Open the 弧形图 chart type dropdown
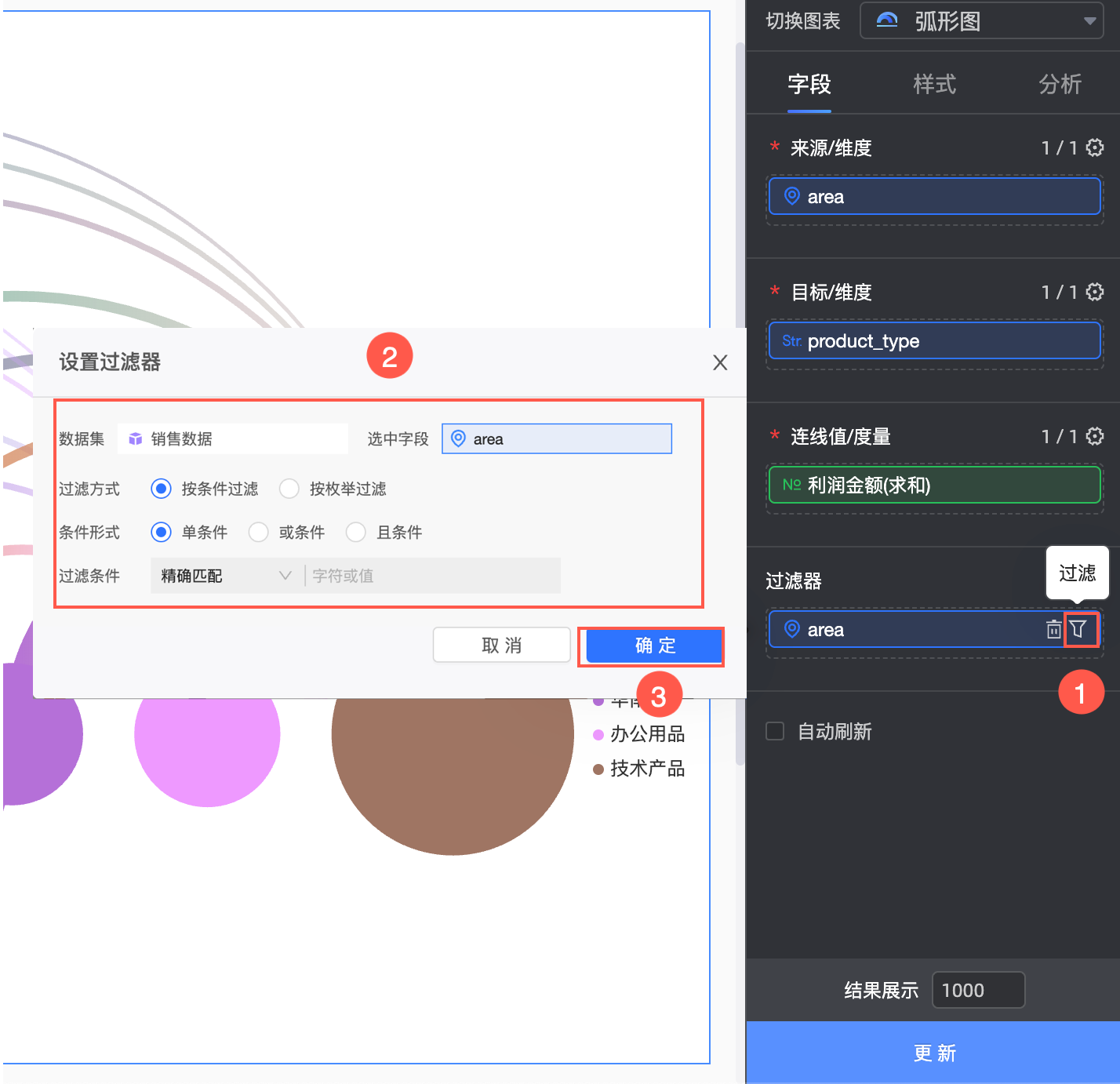1120x1084 pixels. 1089,21
